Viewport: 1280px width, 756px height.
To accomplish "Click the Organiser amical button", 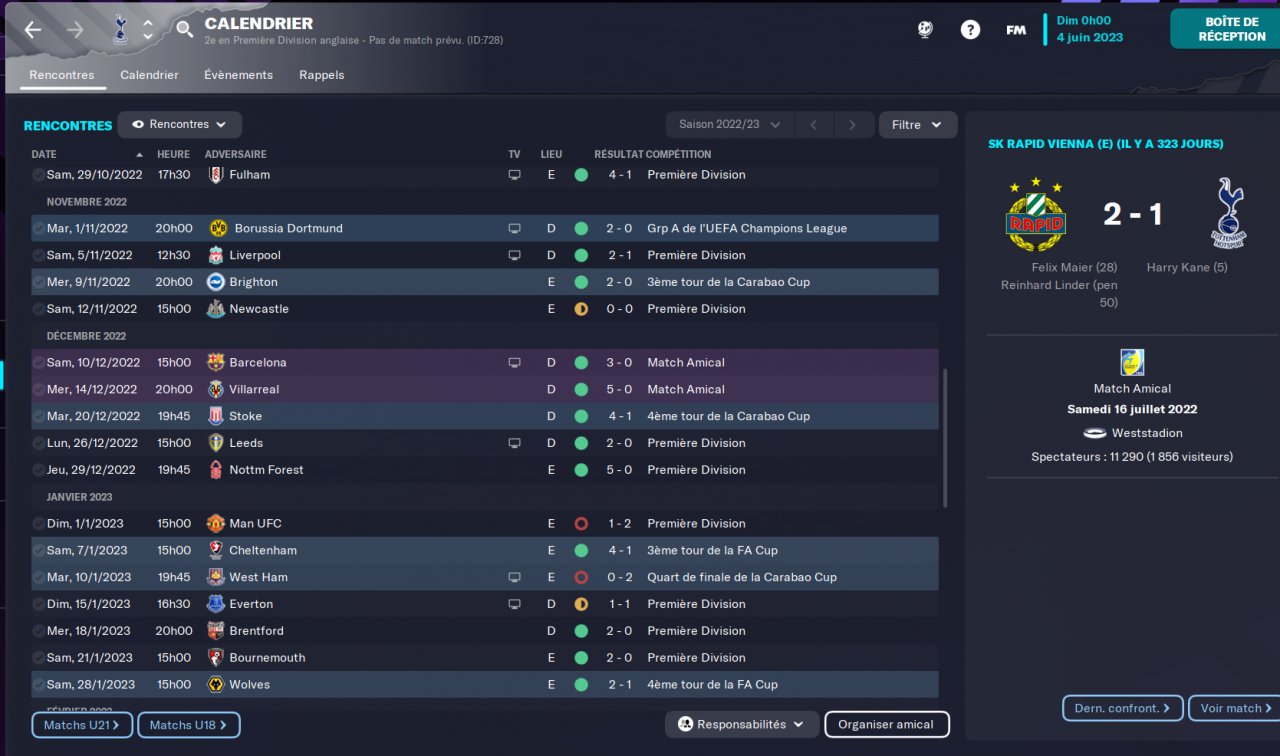I will point(886,724).
